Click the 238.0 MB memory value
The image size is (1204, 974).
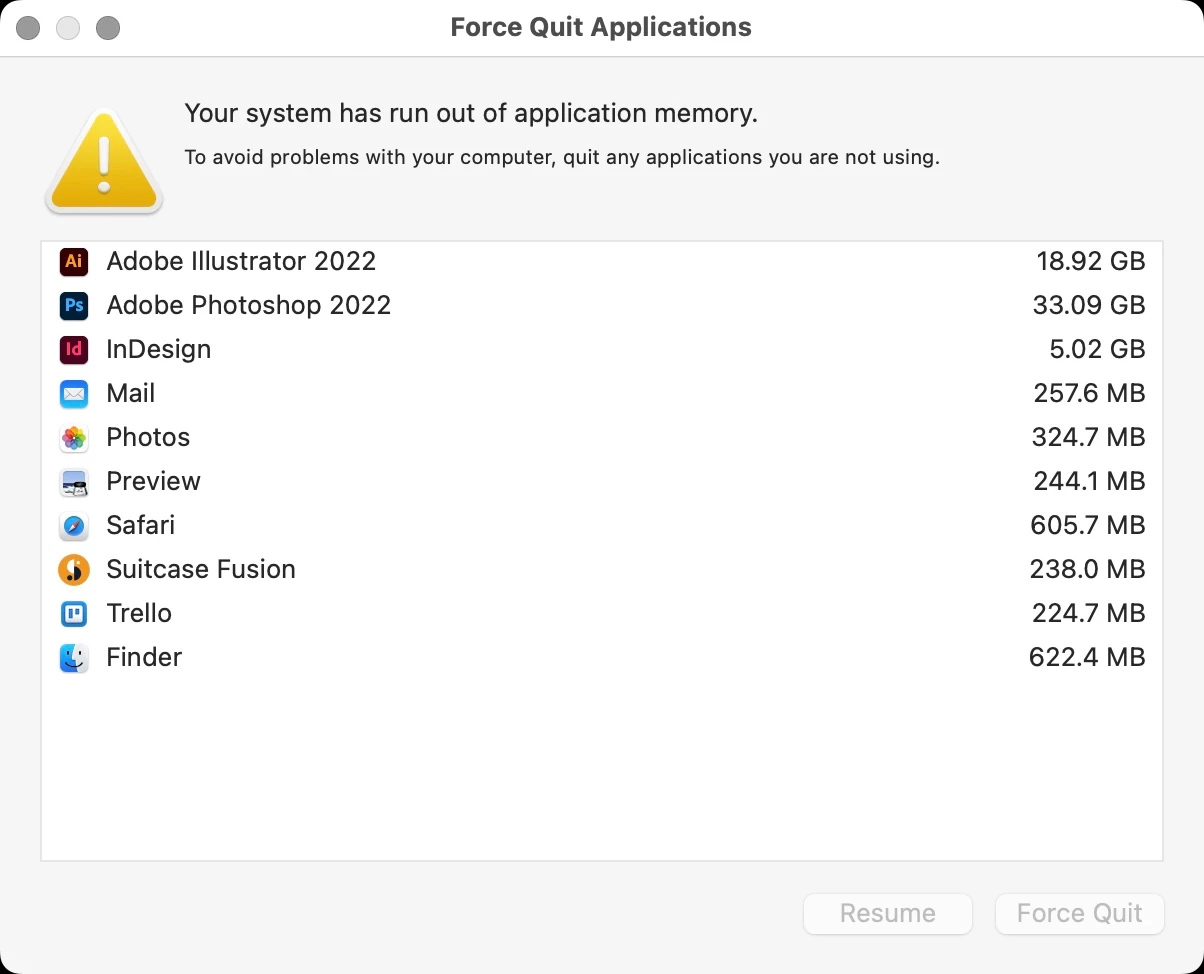click(1088, 569)
